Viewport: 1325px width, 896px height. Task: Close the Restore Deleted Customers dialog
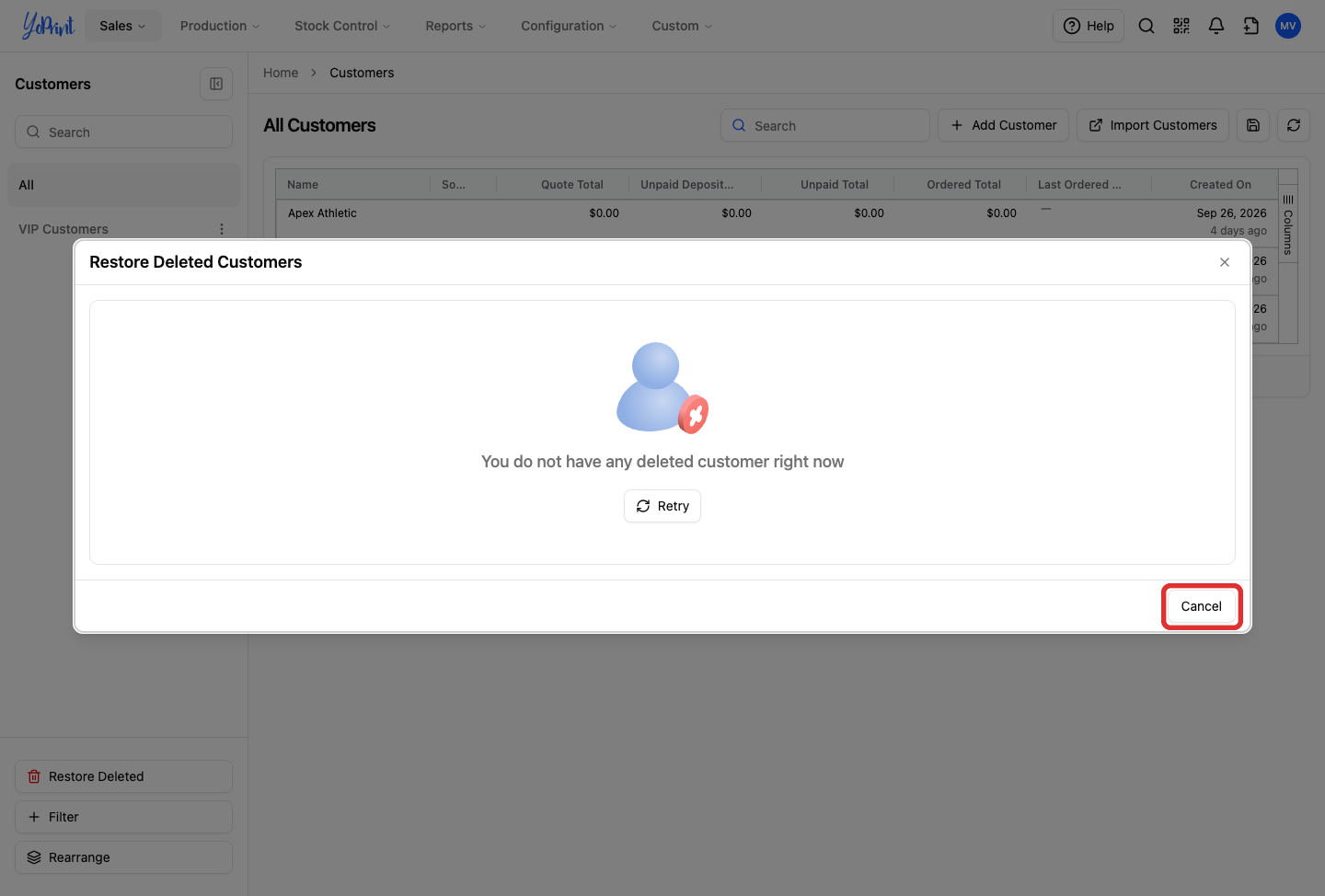(1225, 262)
